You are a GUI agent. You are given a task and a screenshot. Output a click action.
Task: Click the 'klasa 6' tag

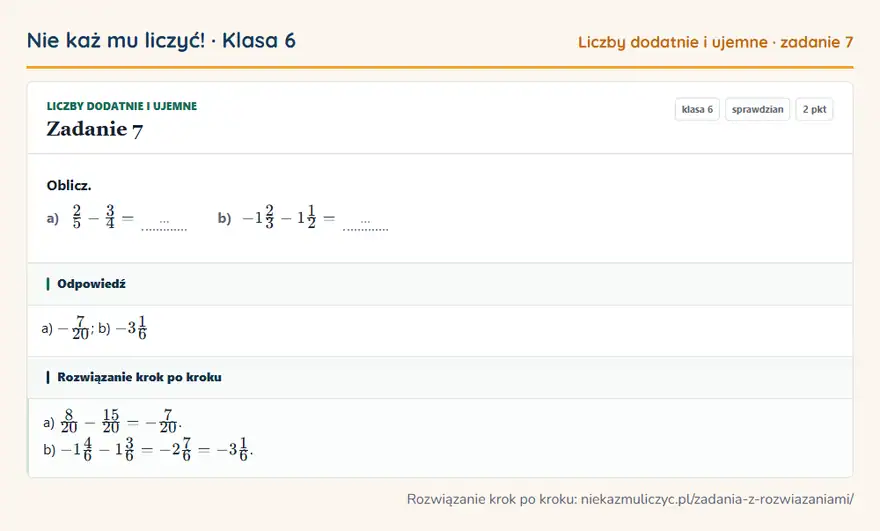click(x=697, y=109)
